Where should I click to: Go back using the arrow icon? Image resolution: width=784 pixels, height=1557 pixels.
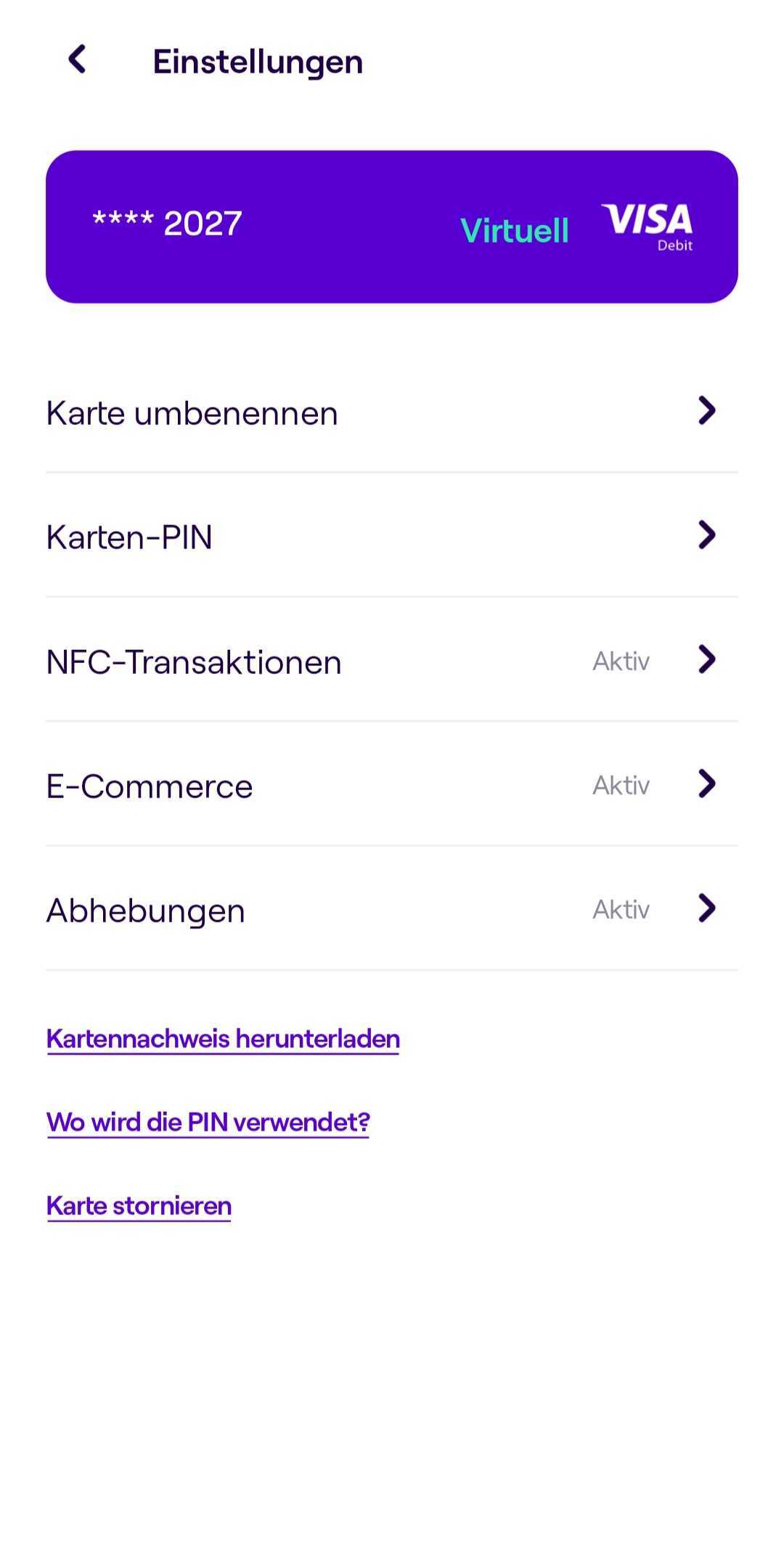[77, 60]
